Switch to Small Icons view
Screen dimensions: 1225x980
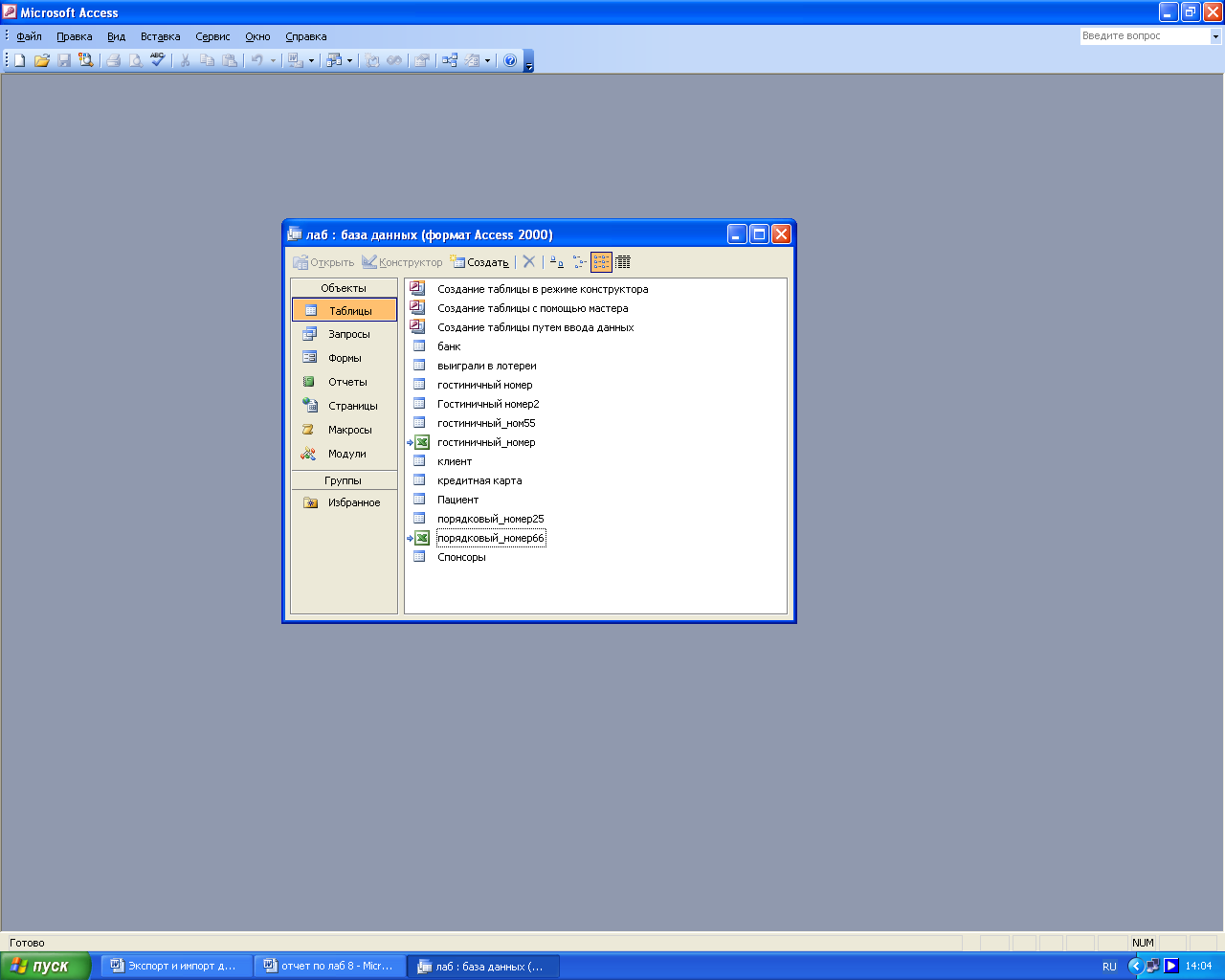(x=580, y=261)
